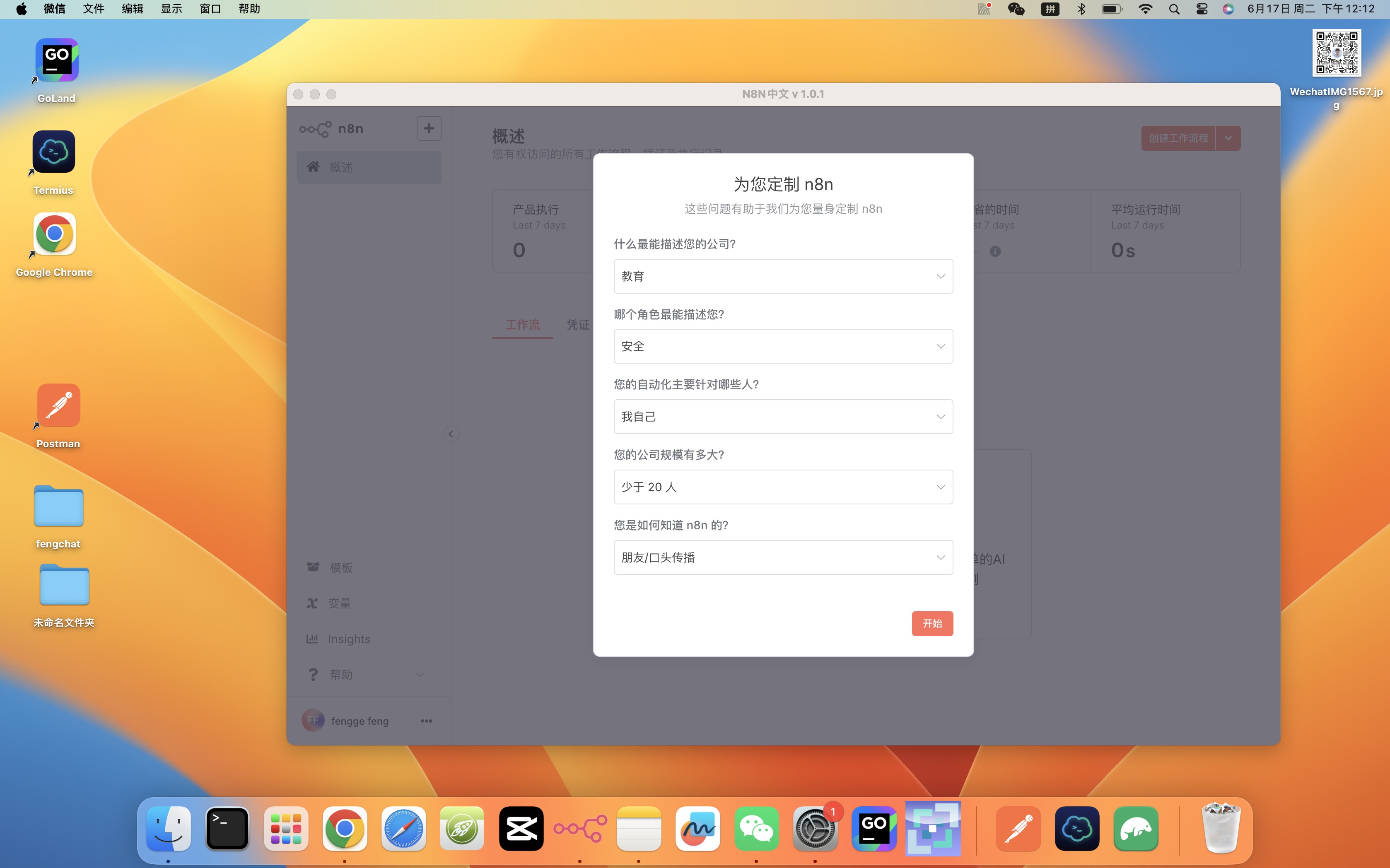Click the WeChat status icon in the menu bar

coord(1016,9)
